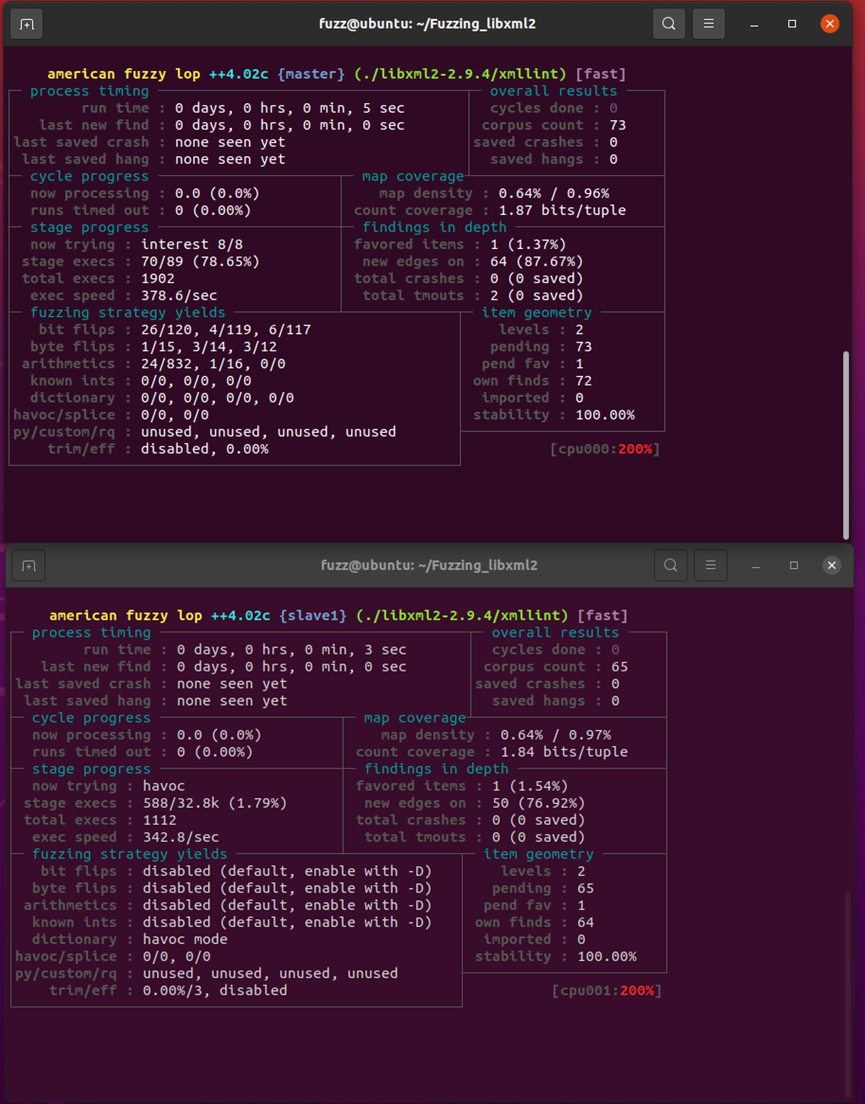This screenshot has height=1104, width=865.
Task: Open a new tab in the slave1 terminal
Action: coord(29,566)
